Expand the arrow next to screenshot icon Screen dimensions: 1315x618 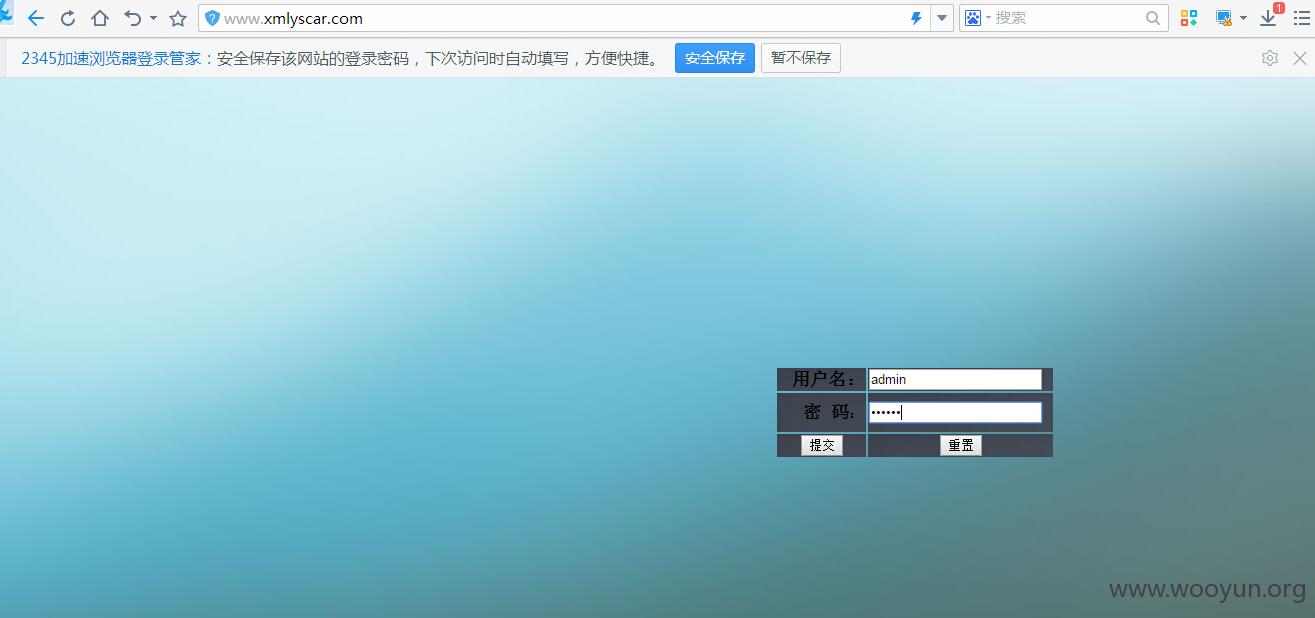click(1243, 18)
